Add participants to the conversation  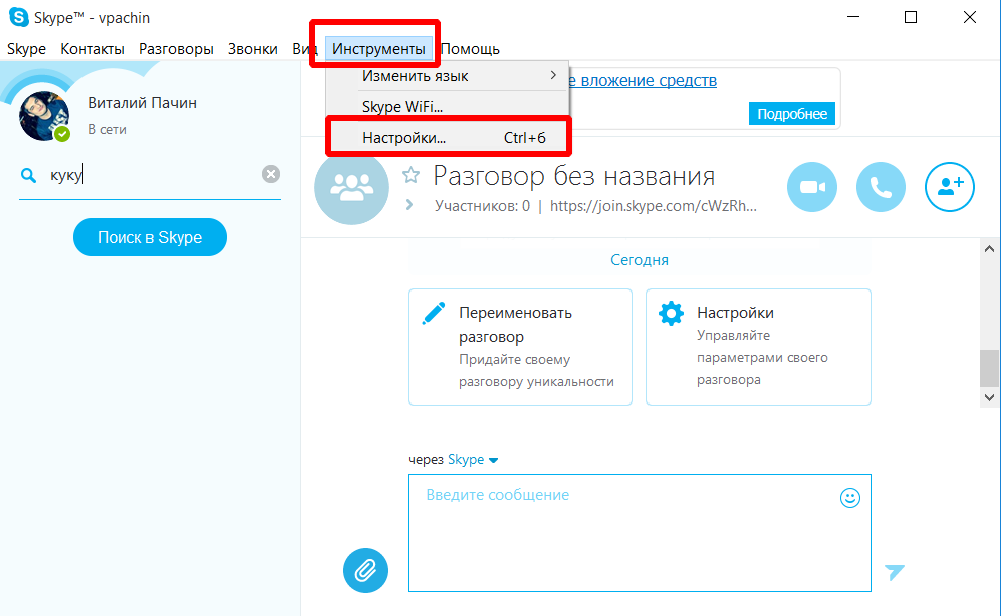[x=949, y=187]
